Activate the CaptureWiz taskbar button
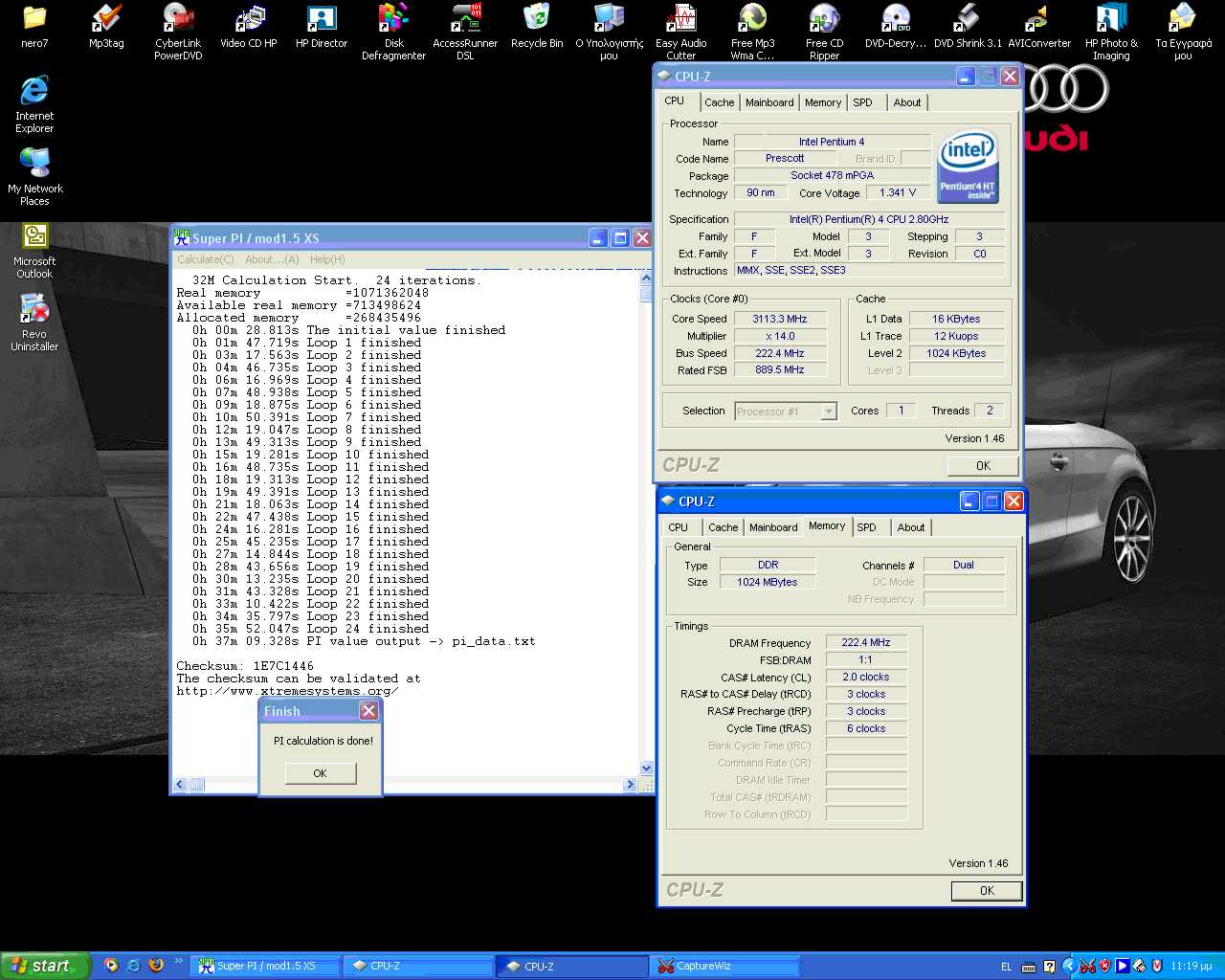Image resolution: width=1225 pixels, height=980 pixels. [x=724, y=967]
